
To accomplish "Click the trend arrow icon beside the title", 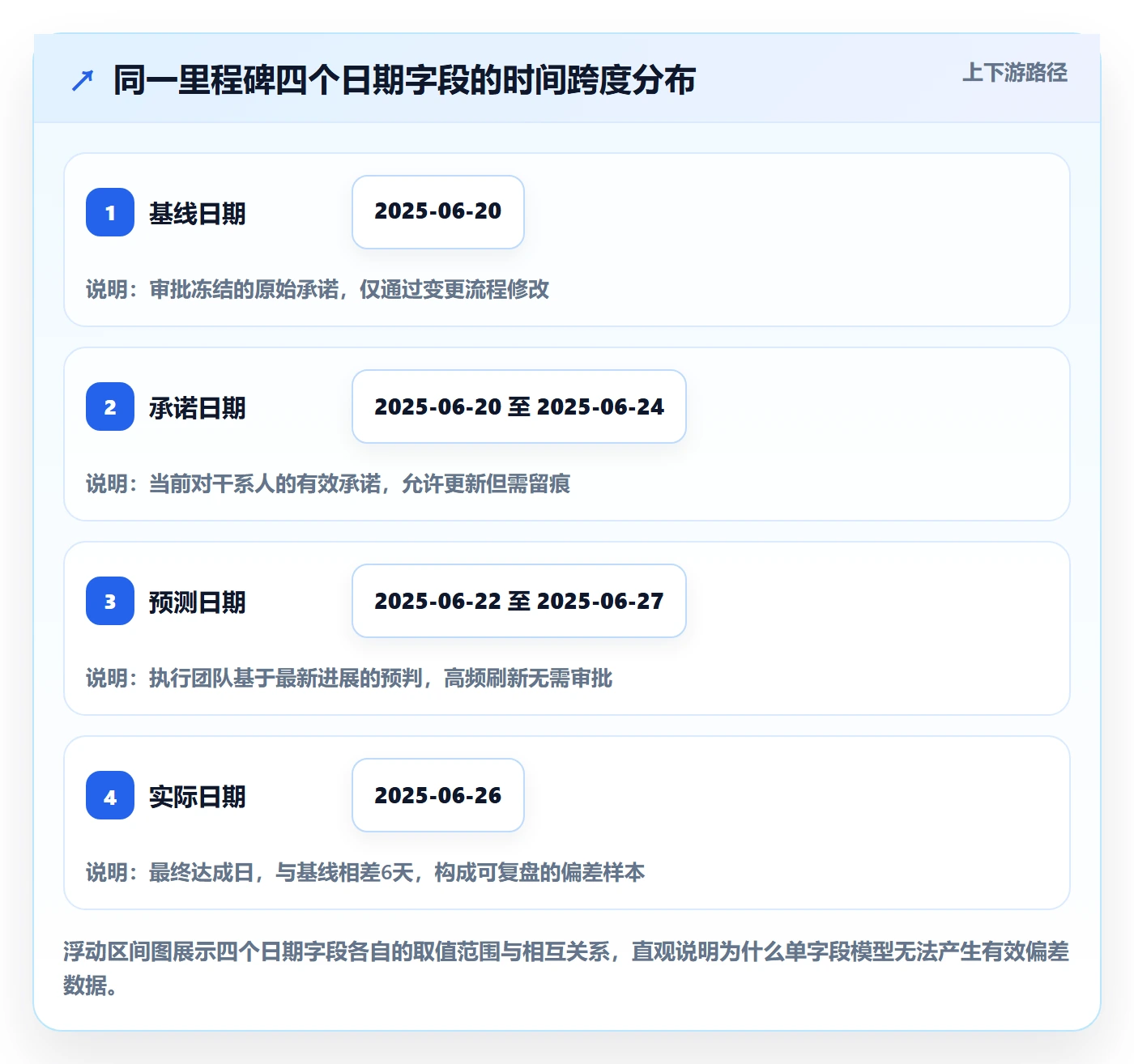I will click(83, 80).
